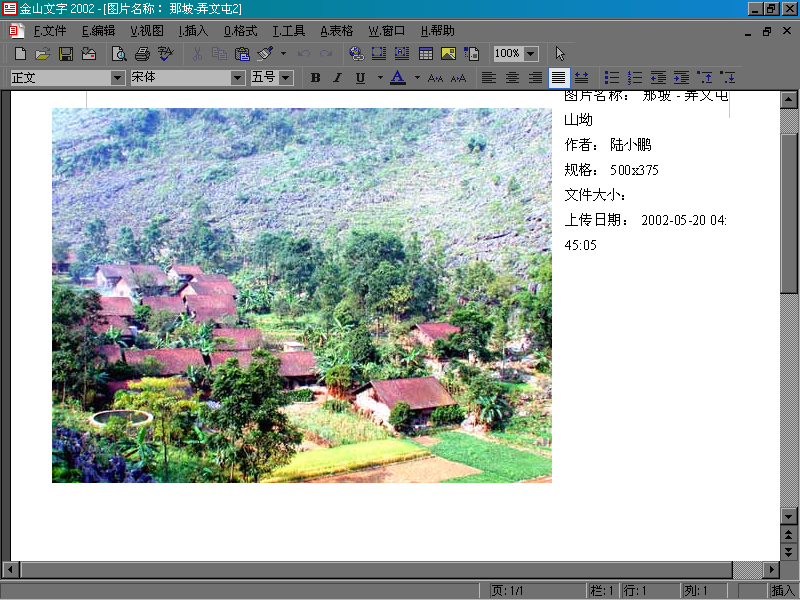This screenshot has width=800, height=600.
Task: Insert a table using the table icon
Action: [x=426, y=53]
